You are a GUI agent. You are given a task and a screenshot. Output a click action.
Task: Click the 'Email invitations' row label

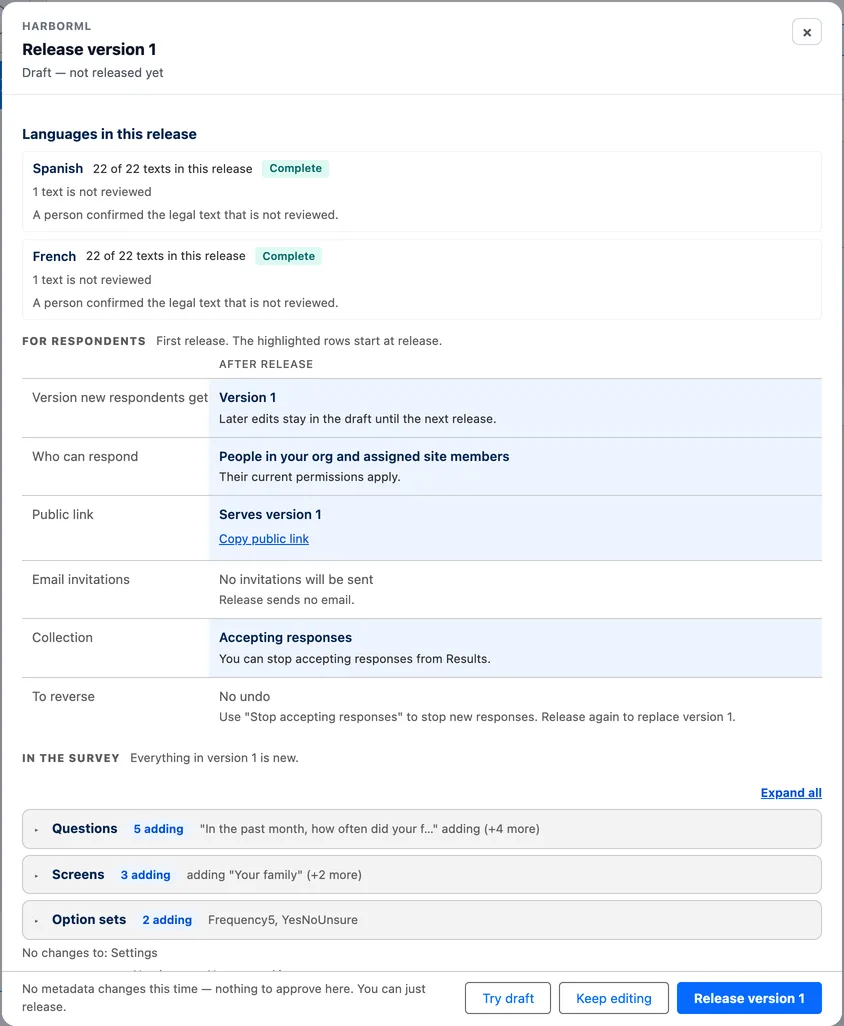[80, 579]
